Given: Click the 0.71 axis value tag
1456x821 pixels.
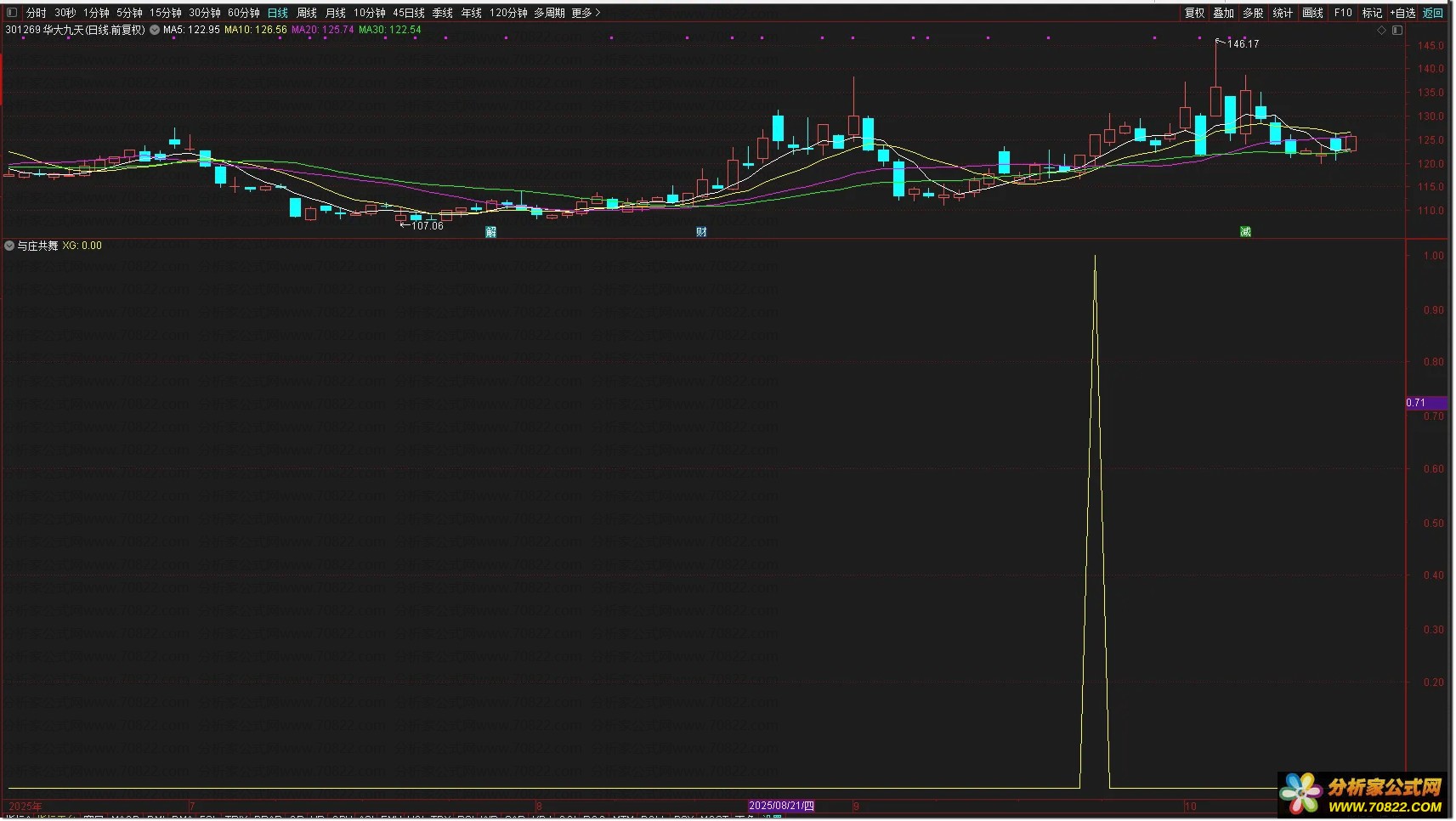Looking at the screenshot, I should click(1426, 403).
